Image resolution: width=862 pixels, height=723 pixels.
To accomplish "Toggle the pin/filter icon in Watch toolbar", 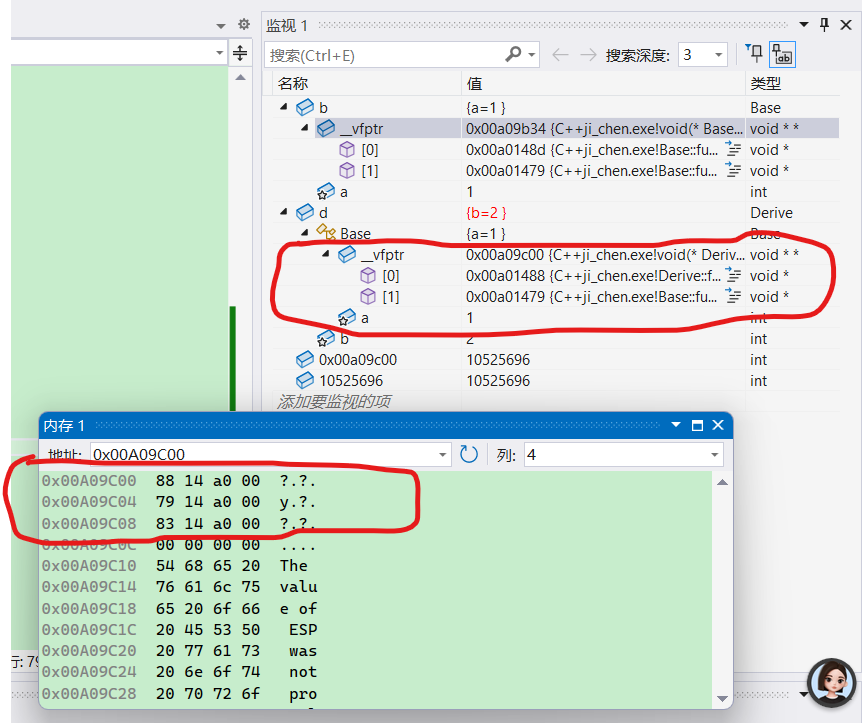I will click(x=754, y=54).
